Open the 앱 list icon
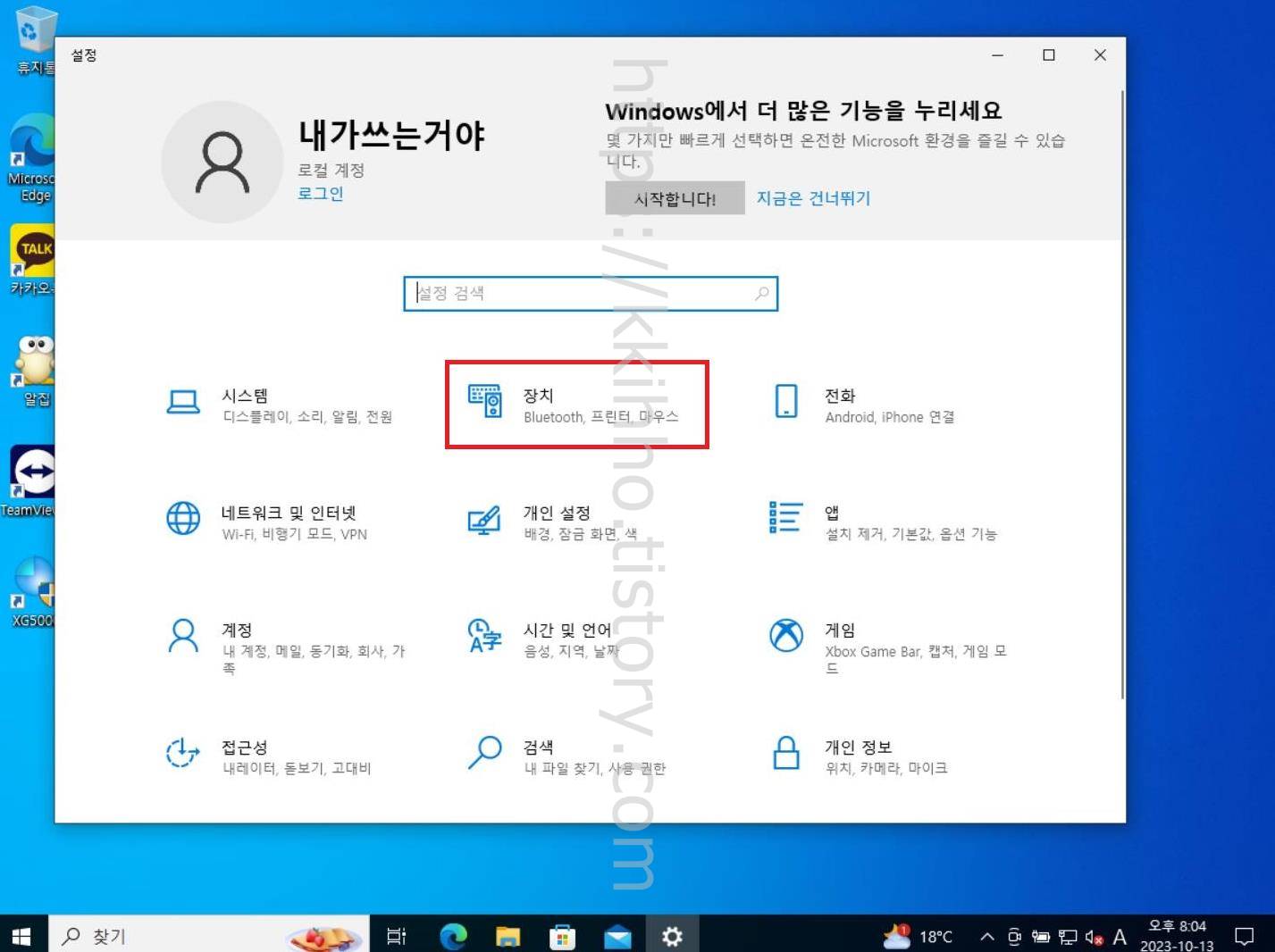This screenshot has height=952, width=1275. click(785, 516)
